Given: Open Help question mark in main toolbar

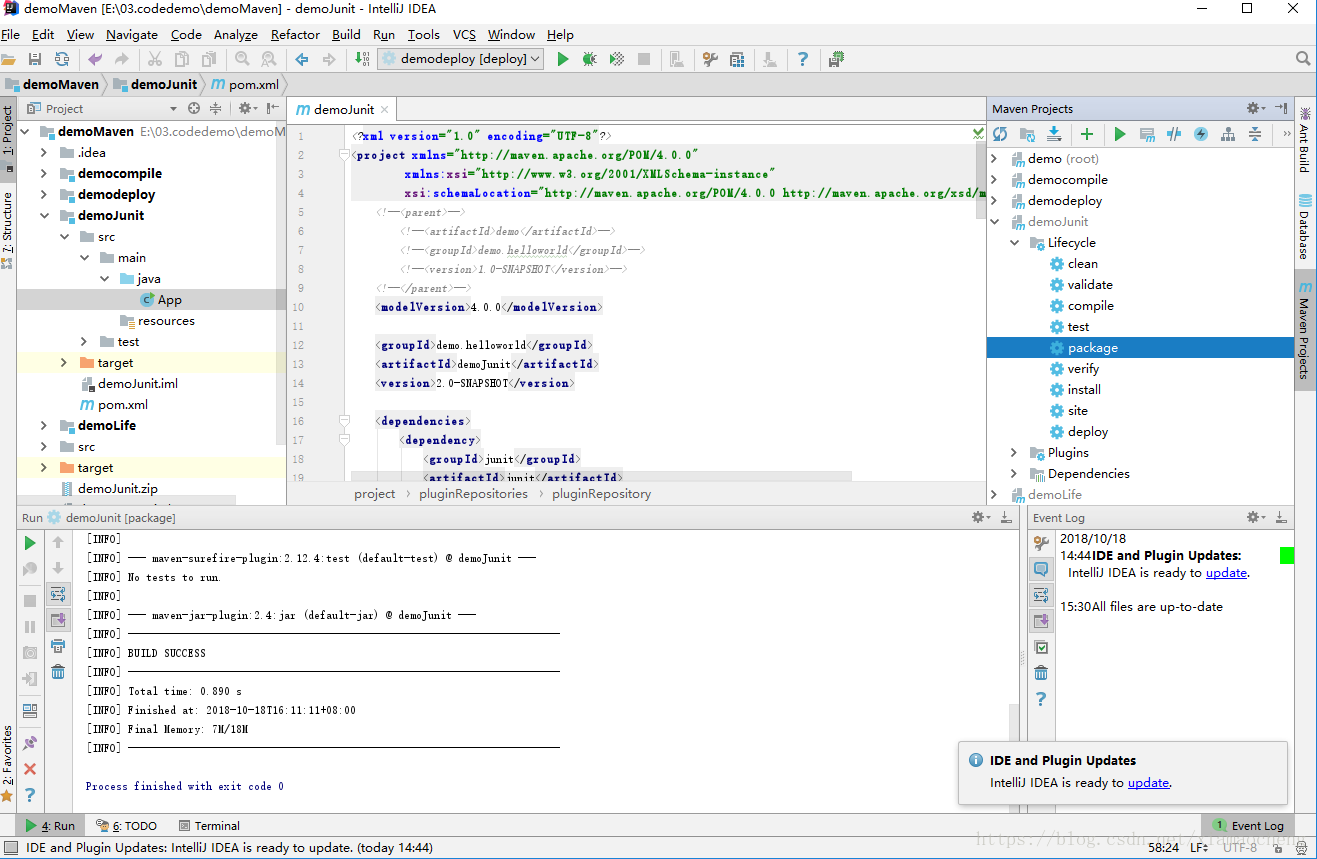Looking at the screenshot, I should tap(802, 60).
